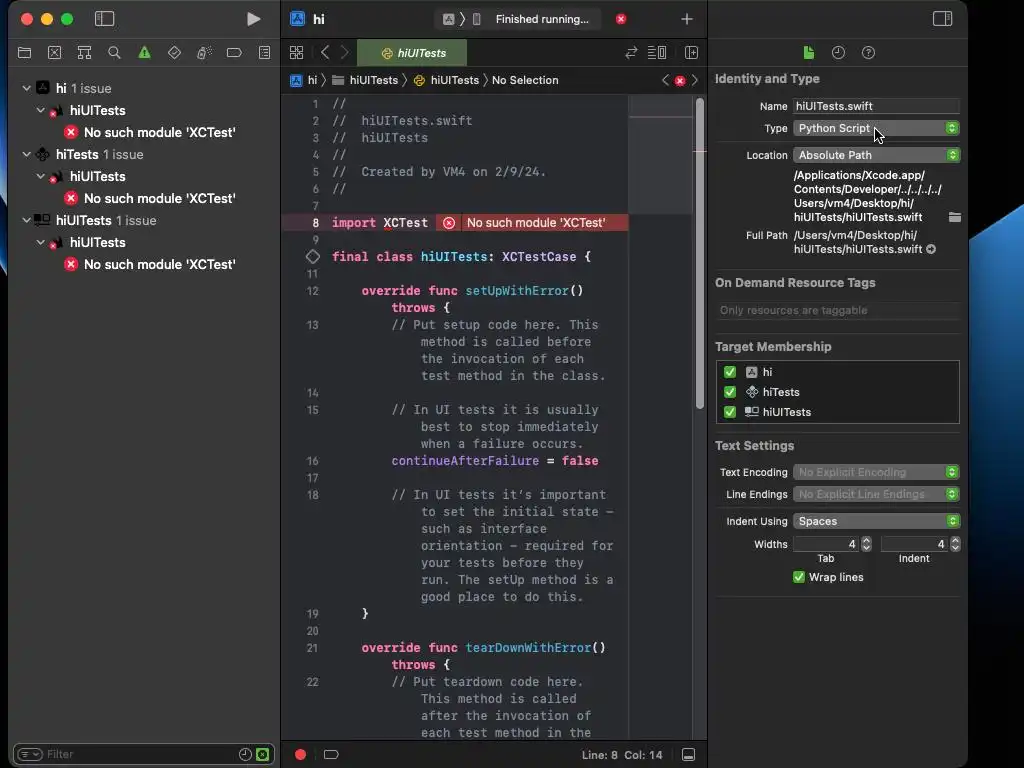Collapse the hiTests issue group
This screenshot has height=768, width=1024.
pos(27,155)
